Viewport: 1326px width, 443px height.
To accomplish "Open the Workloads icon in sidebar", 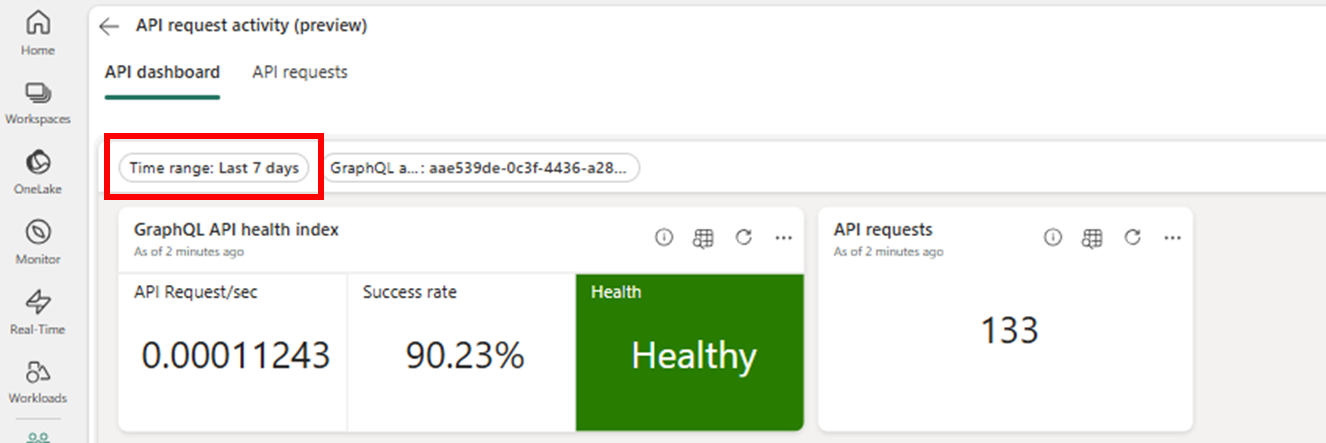I will (x=38, y=381).
